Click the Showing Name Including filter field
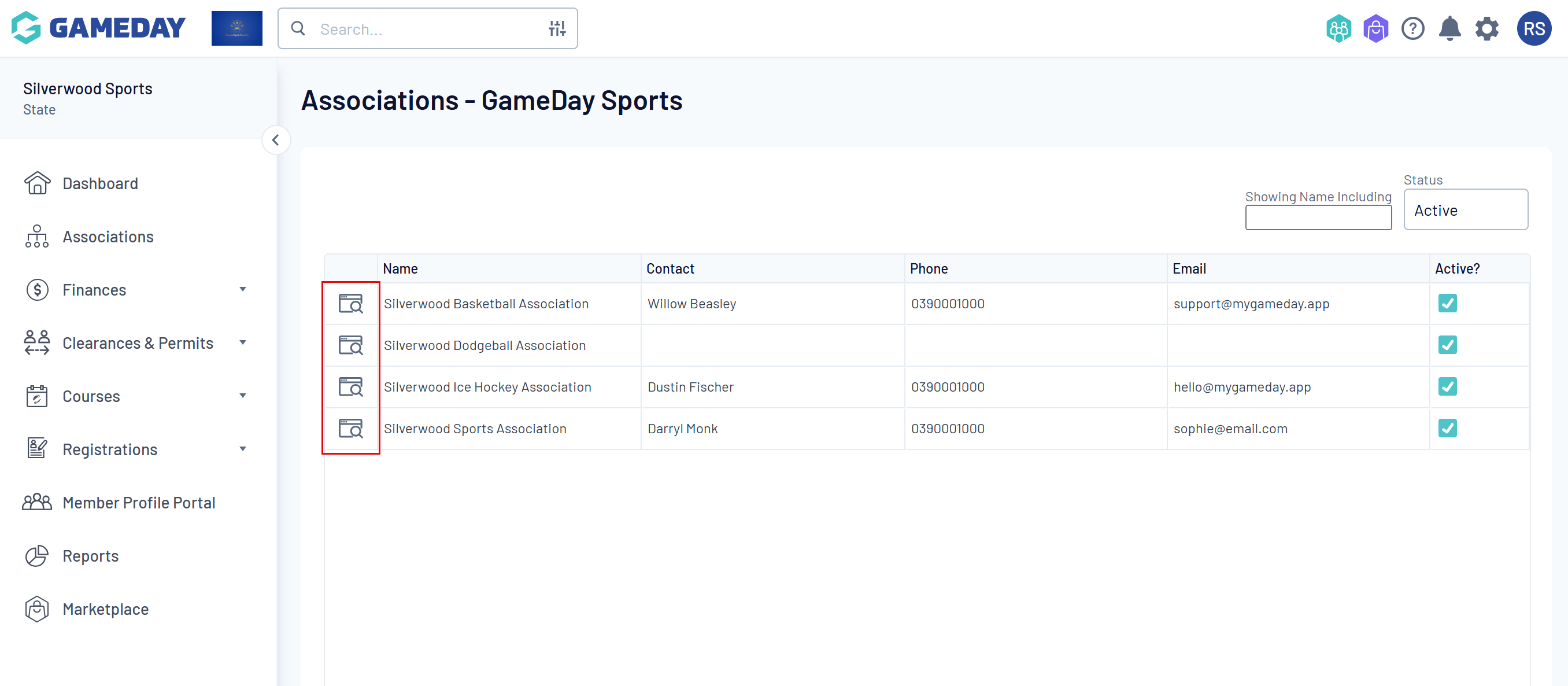The width and height of the screenshot is (1568, 686). point(1318,218)
